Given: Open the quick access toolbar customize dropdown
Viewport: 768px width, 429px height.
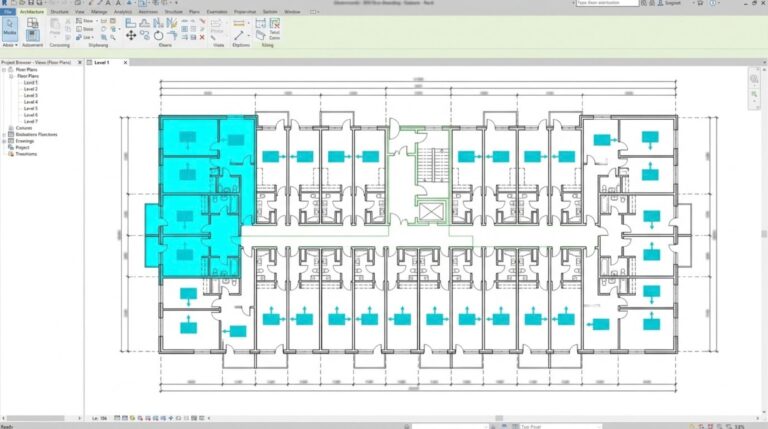Looking at the screenshot, I should (176, 3).
